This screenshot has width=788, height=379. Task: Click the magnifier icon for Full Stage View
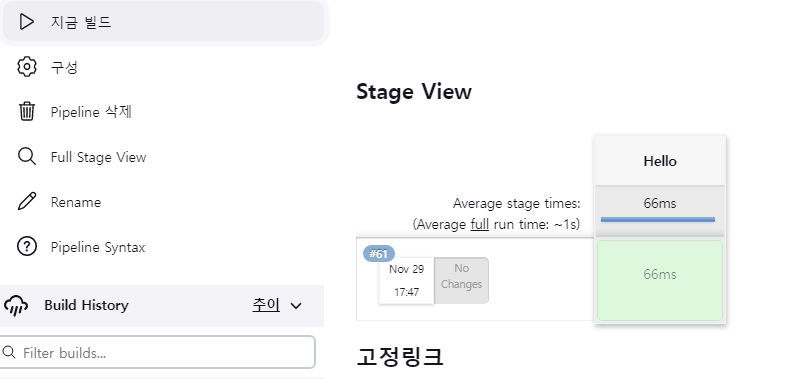point(27,156)
